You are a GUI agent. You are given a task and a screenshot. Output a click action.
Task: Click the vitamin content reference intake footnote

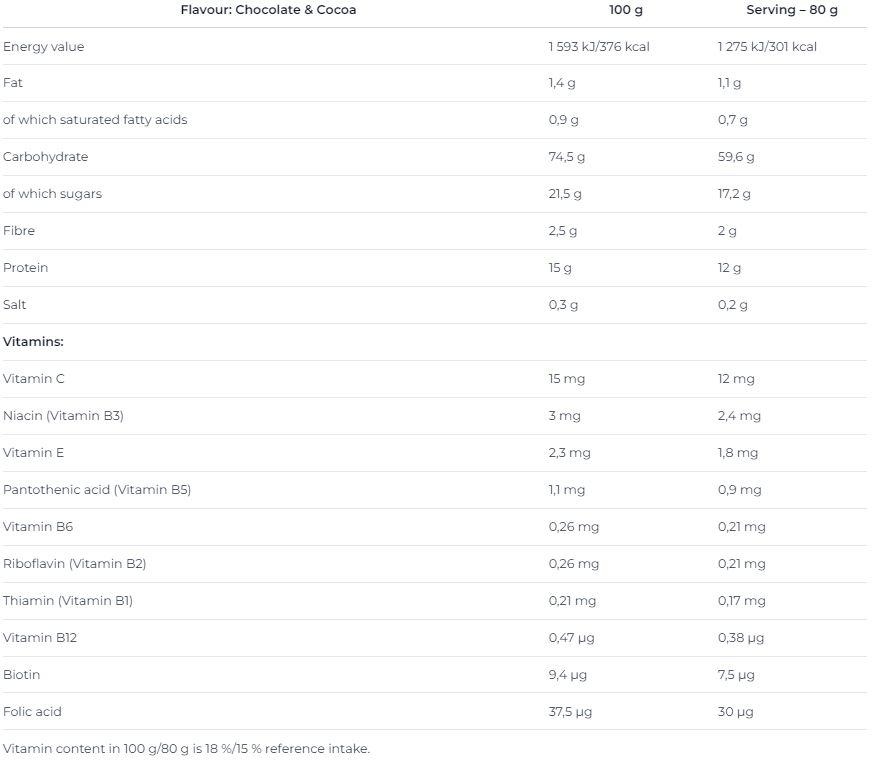(x=186, y=748)
